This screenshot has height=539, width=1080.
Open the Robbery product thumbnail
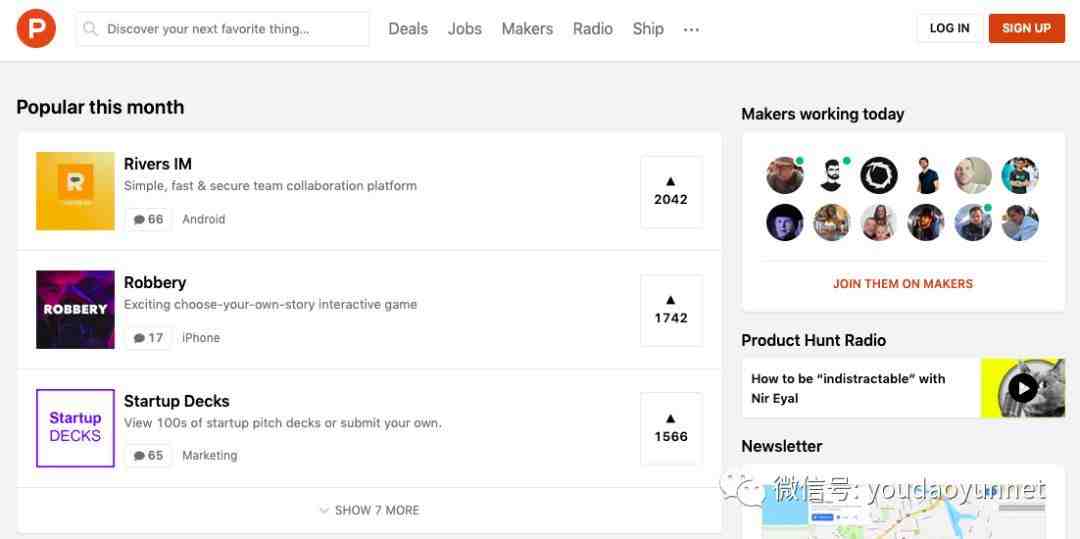coord(75,309)
